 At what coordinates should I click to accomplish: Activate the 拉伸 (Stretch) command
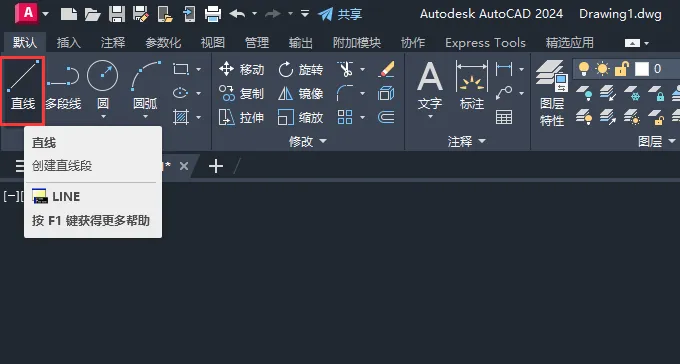click(x=241, y=117)
